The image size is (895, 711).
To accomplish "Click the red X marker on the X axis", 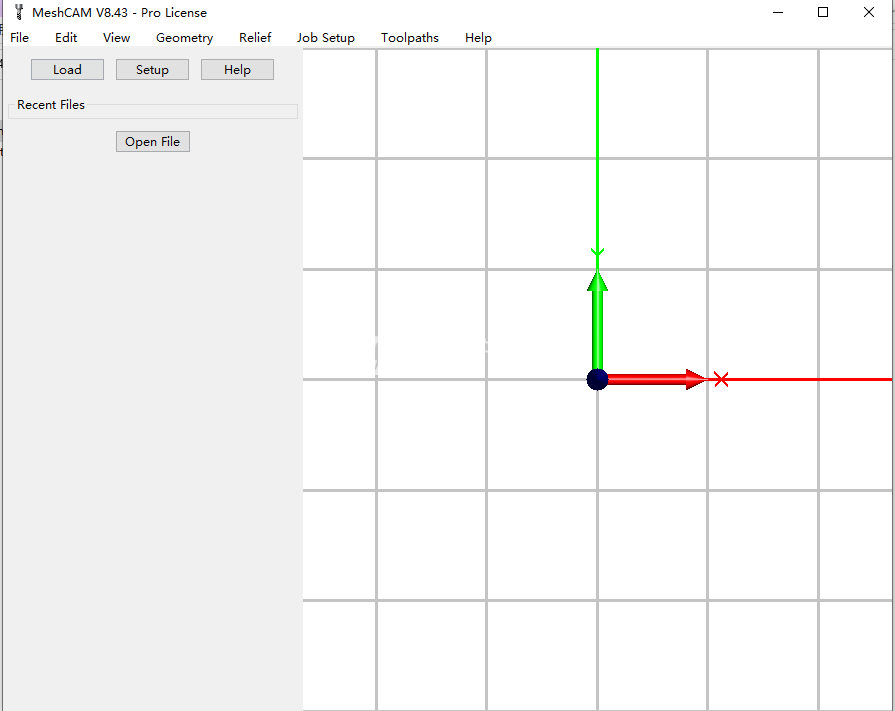I will pyautogui.click(x=721, y=379).
